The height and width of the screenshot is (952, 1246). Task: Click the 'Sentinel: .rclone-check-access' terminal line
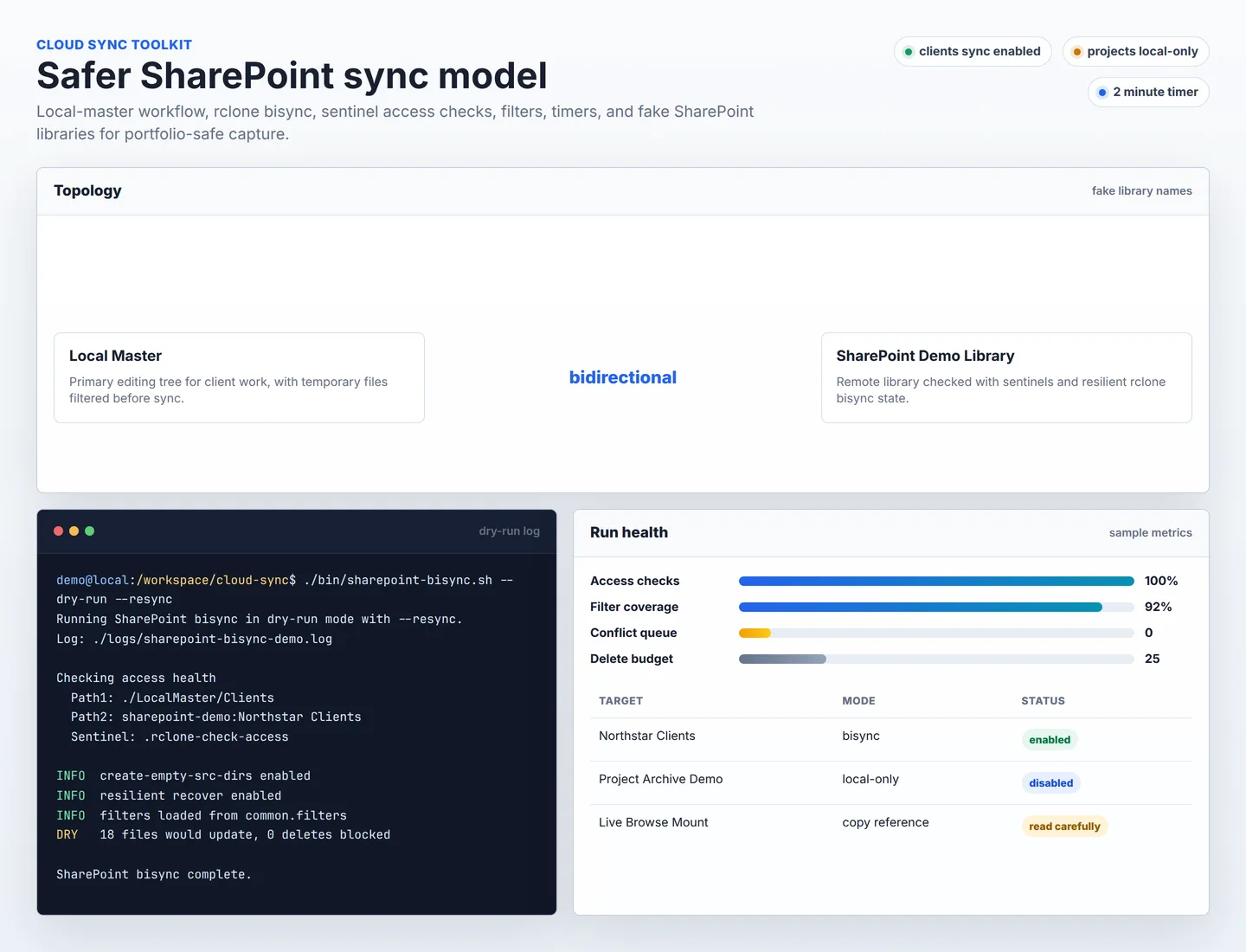click(x=180, y=737)
